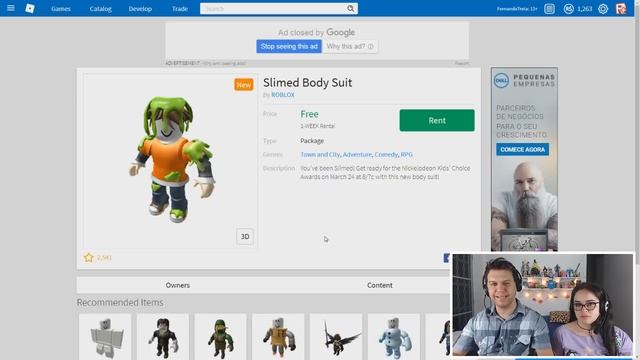This screenshot has height=360, width=640.
Task: Click the Report link below ad
Action: (x=462, y=63)
